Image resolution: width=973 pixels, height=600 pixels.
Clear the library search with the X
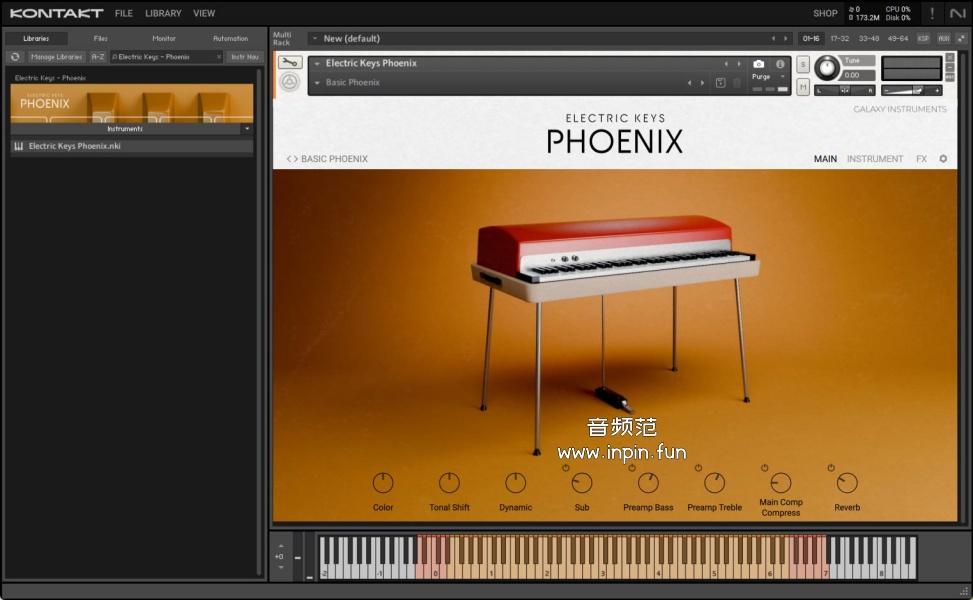tap(218, 56)
